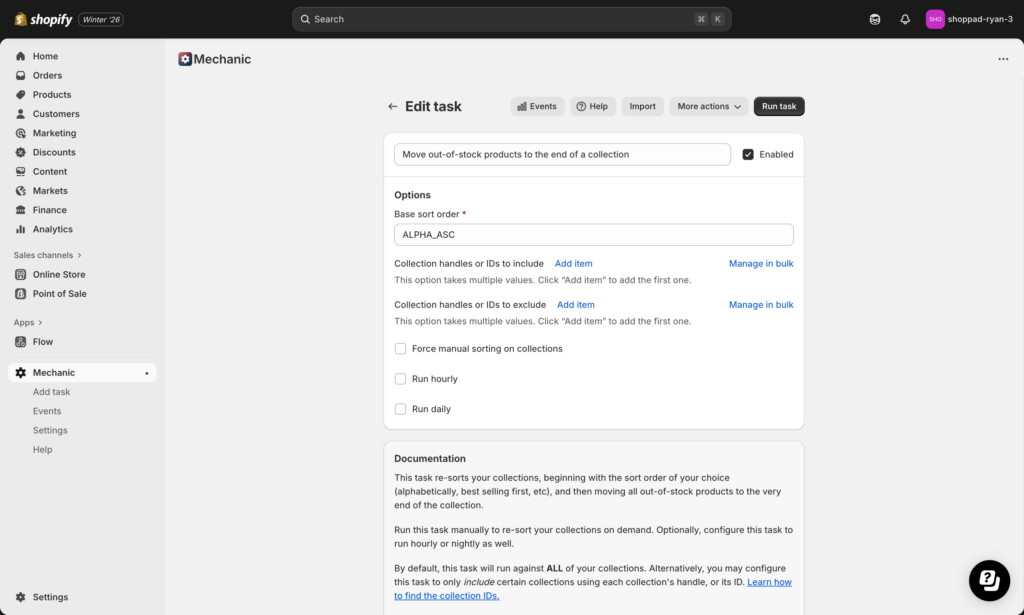
Task: Click Add item for collections to include
Action: pyautogui.click(x=573, y=264)
